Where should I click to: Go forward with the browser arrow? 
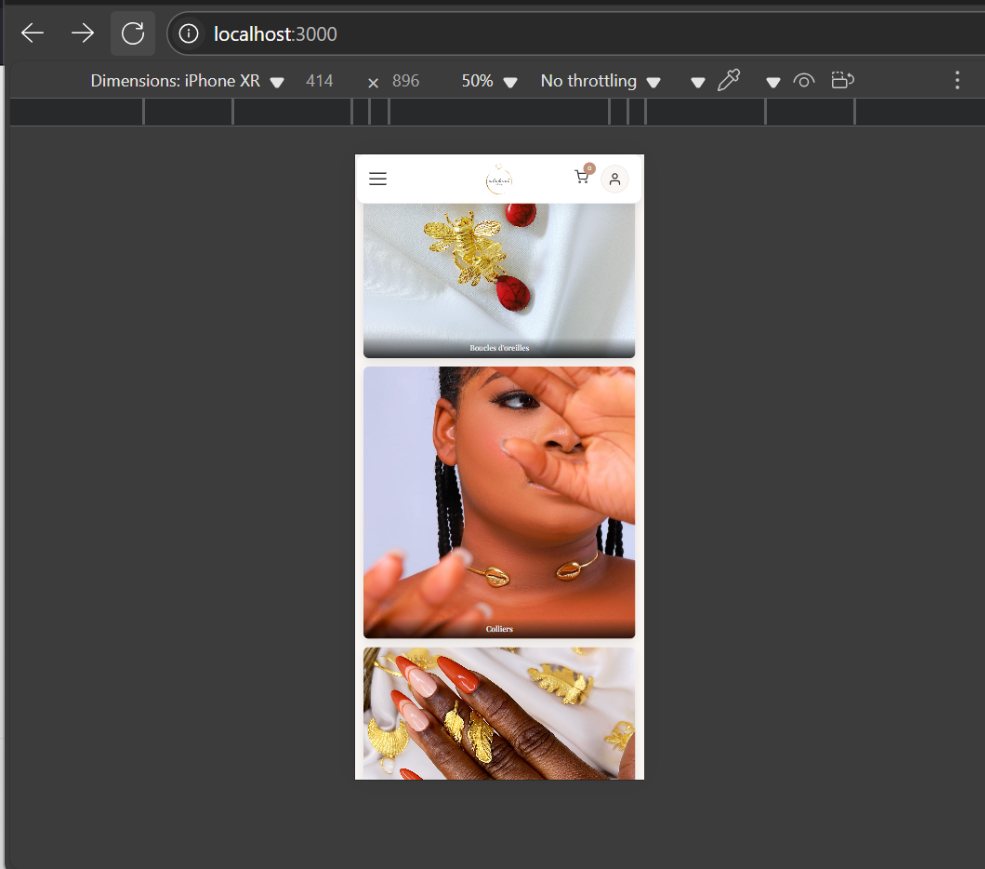(82, 34)
